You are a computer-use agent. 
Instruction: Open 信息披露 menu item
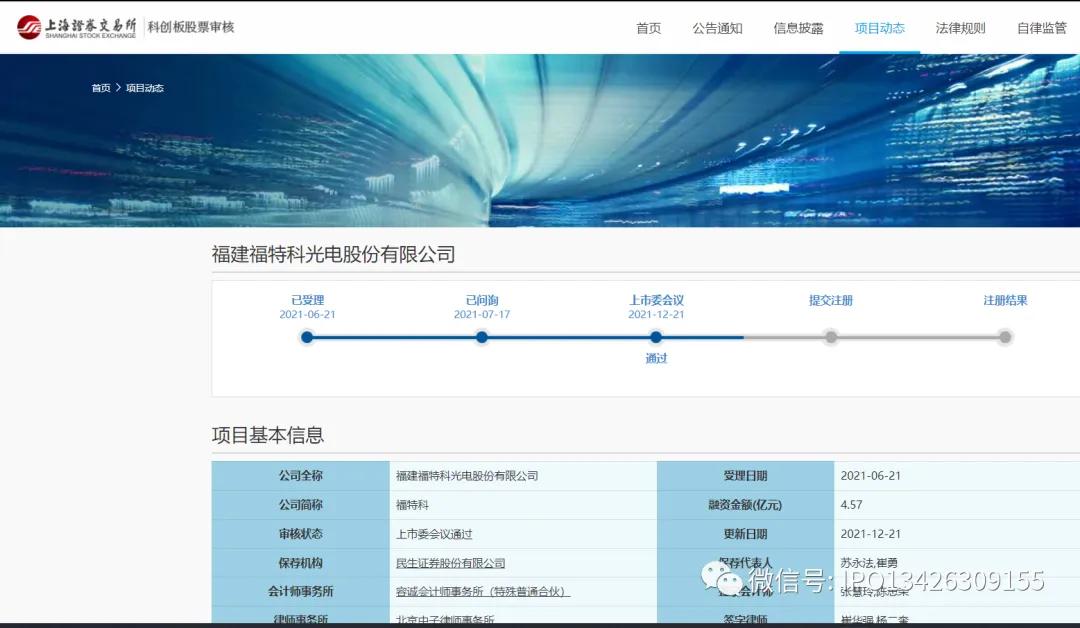pos(798,28)
